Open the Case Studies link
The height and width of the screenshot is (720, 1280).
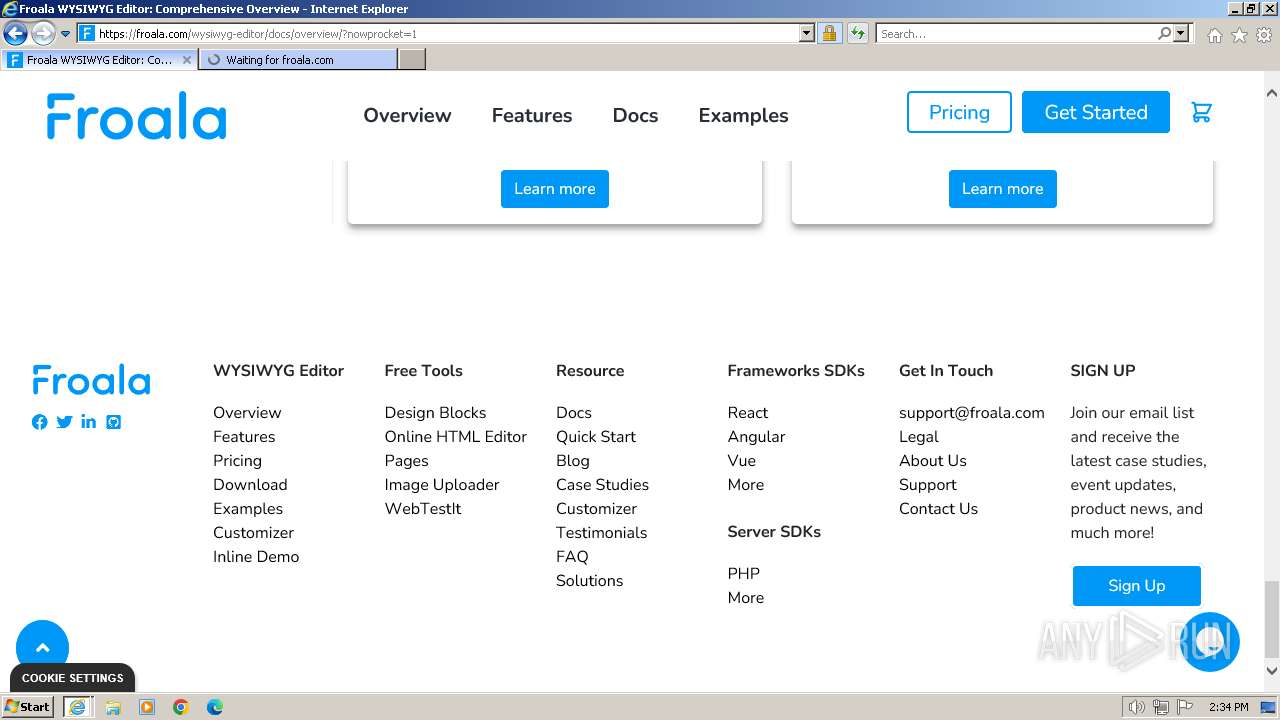coord(602,485)
